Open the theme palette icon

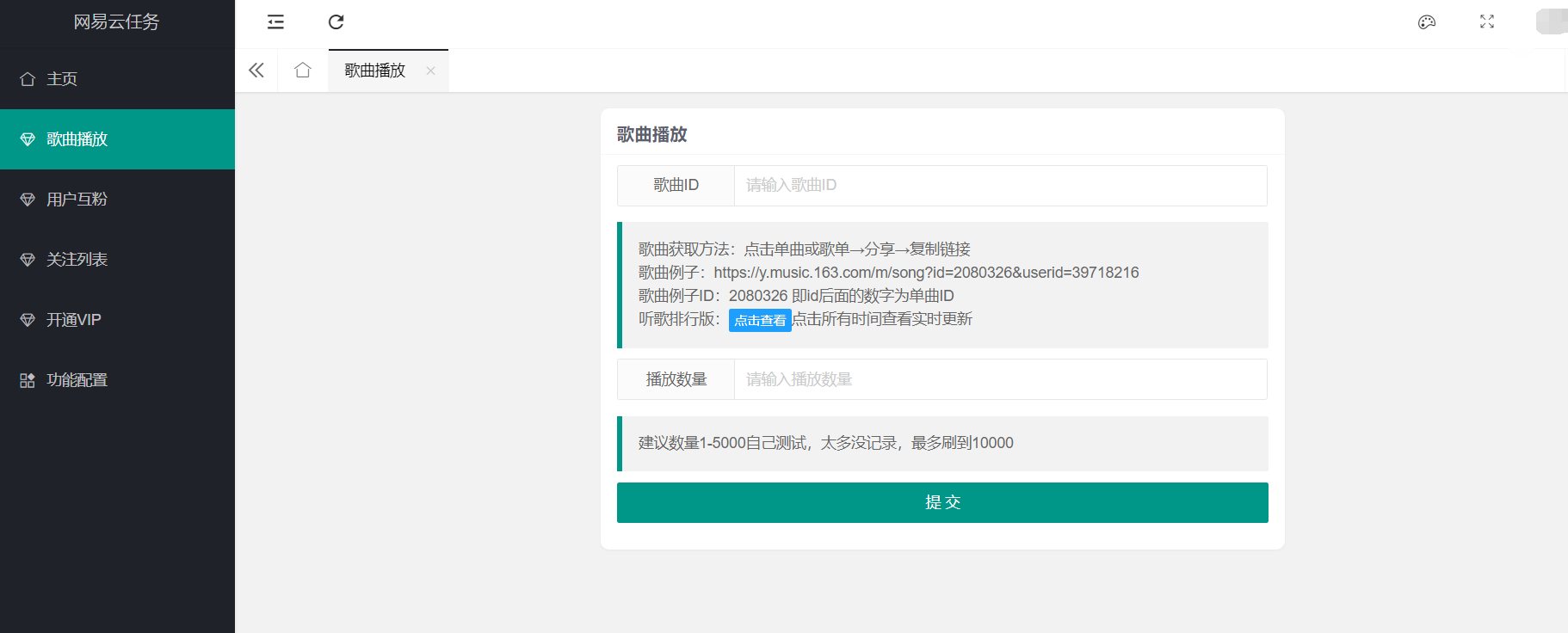click(x=1427, y=22)
